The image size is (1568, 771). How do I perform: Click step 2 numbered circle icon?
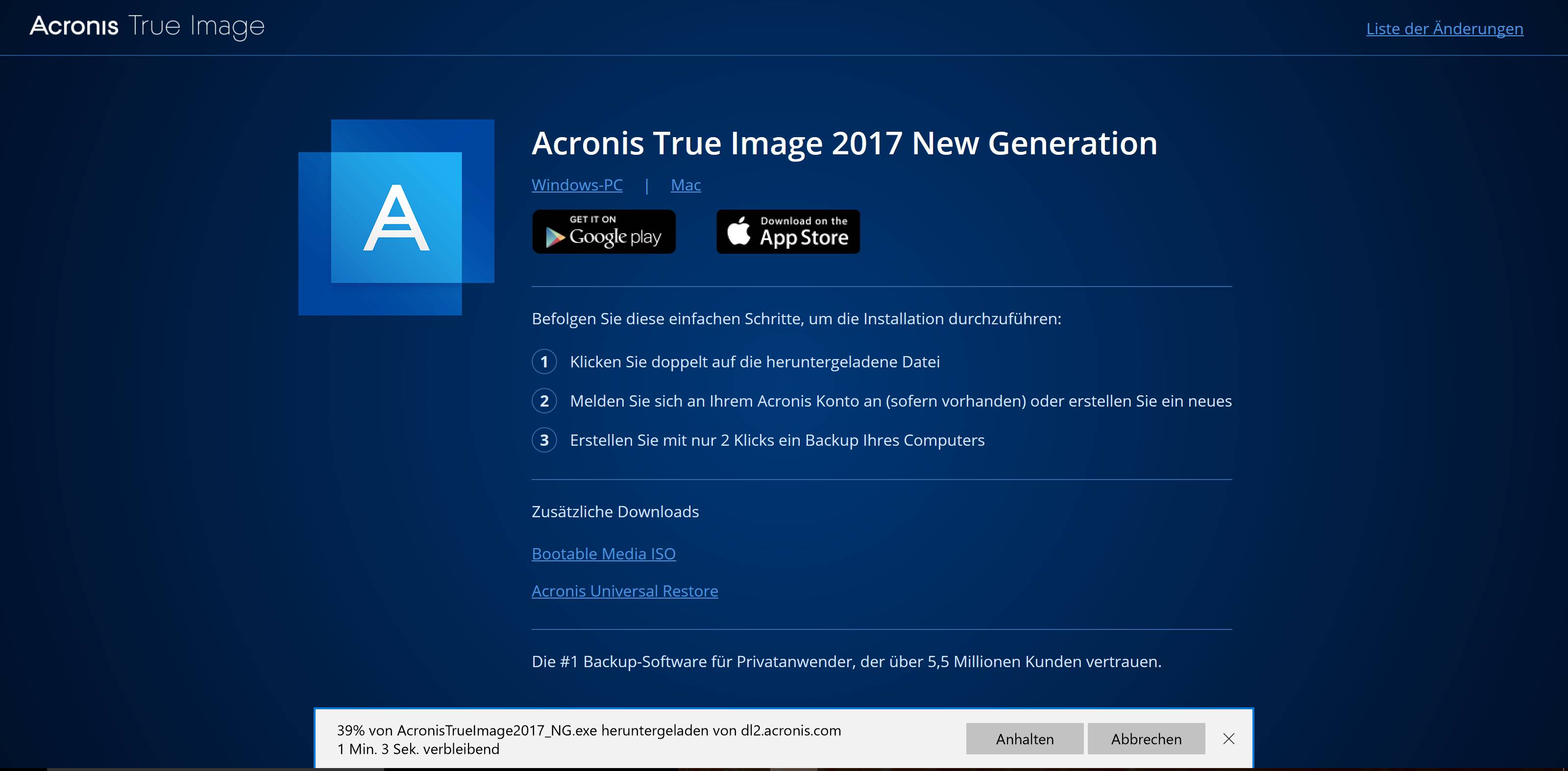[543, 400]
